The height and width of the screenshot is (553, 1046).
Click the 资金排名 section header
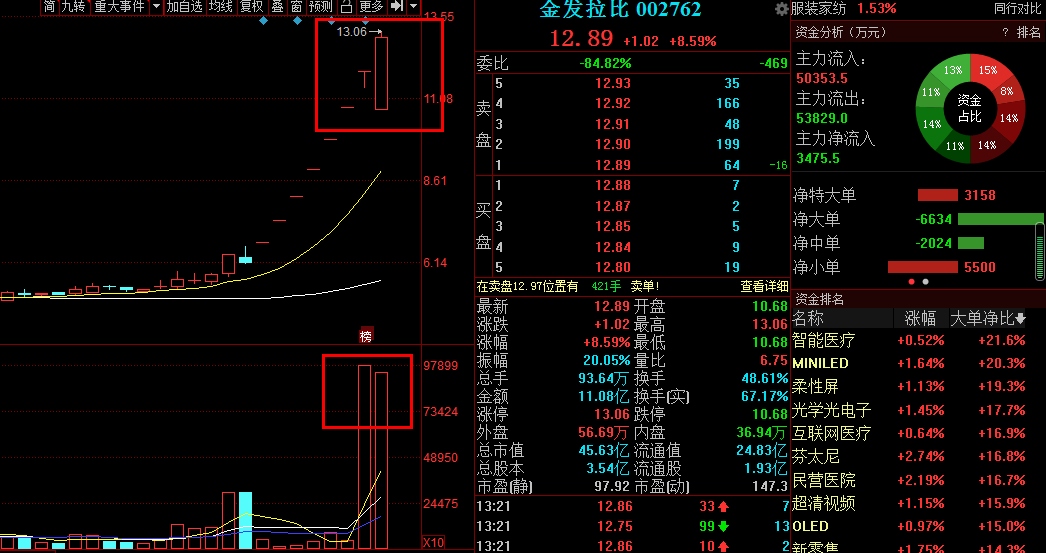click(819, 299)
